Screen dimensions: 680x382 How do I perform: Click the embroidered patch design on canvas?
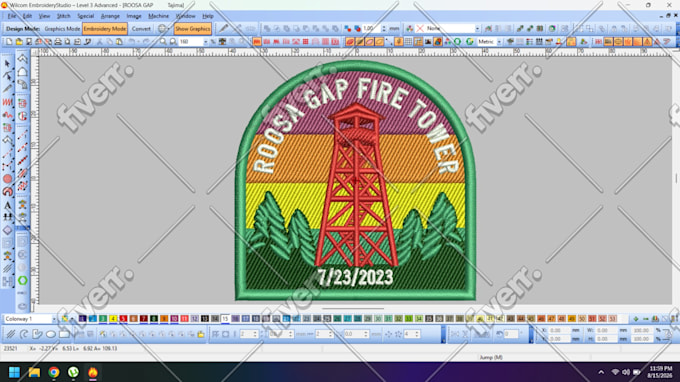[355, 181]
